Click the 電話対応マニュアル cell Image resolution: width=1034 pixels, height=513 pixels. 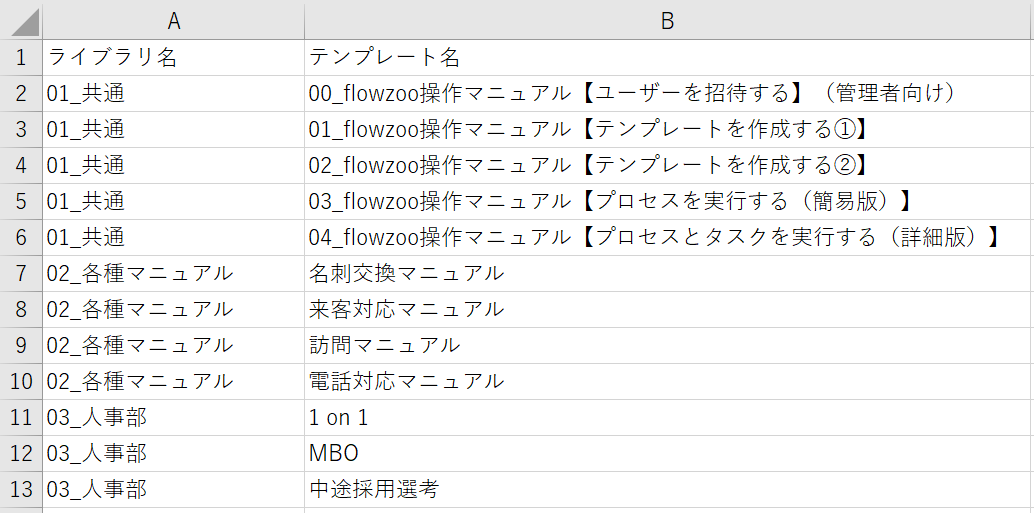click(x=407, y=381)
